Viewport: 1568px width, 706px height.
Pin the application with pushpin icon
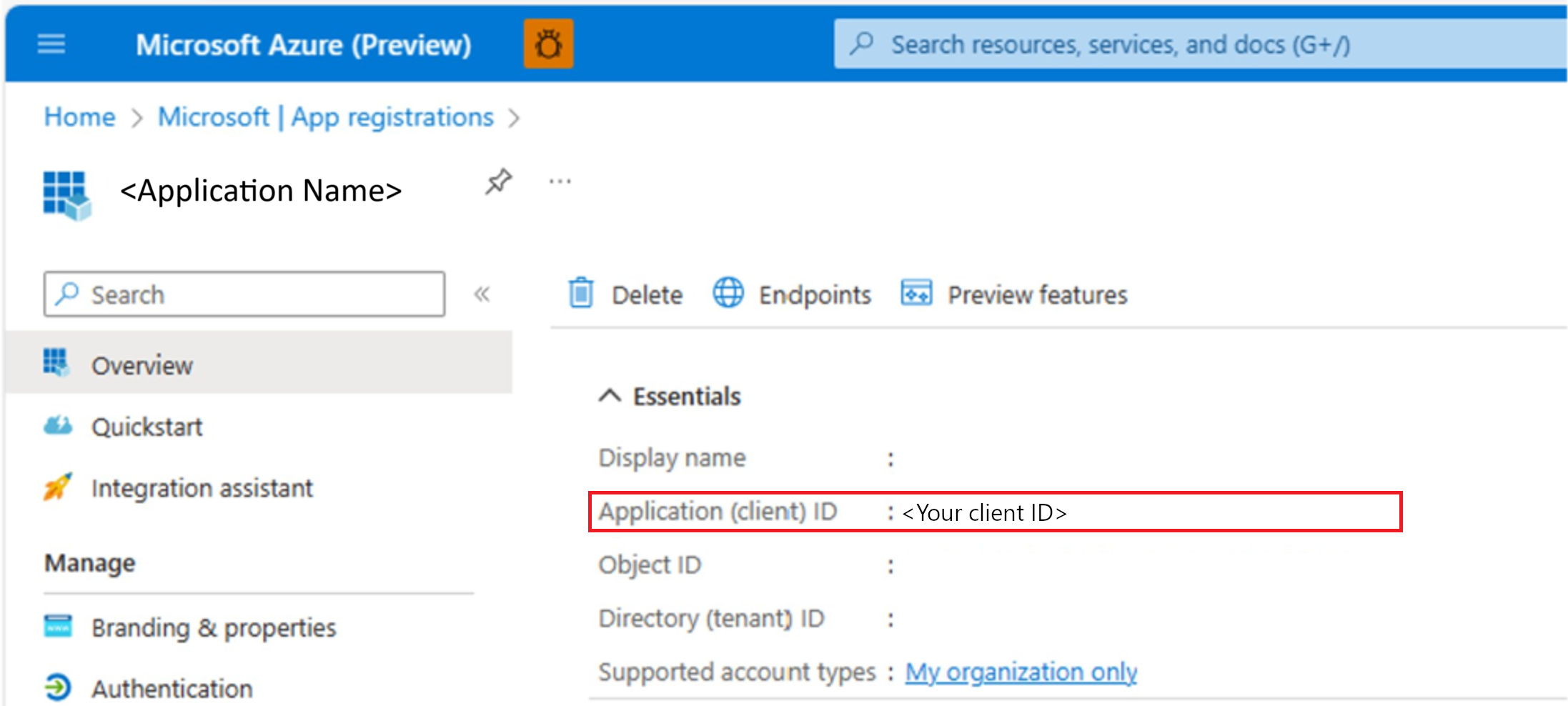[x=499, y=182]
